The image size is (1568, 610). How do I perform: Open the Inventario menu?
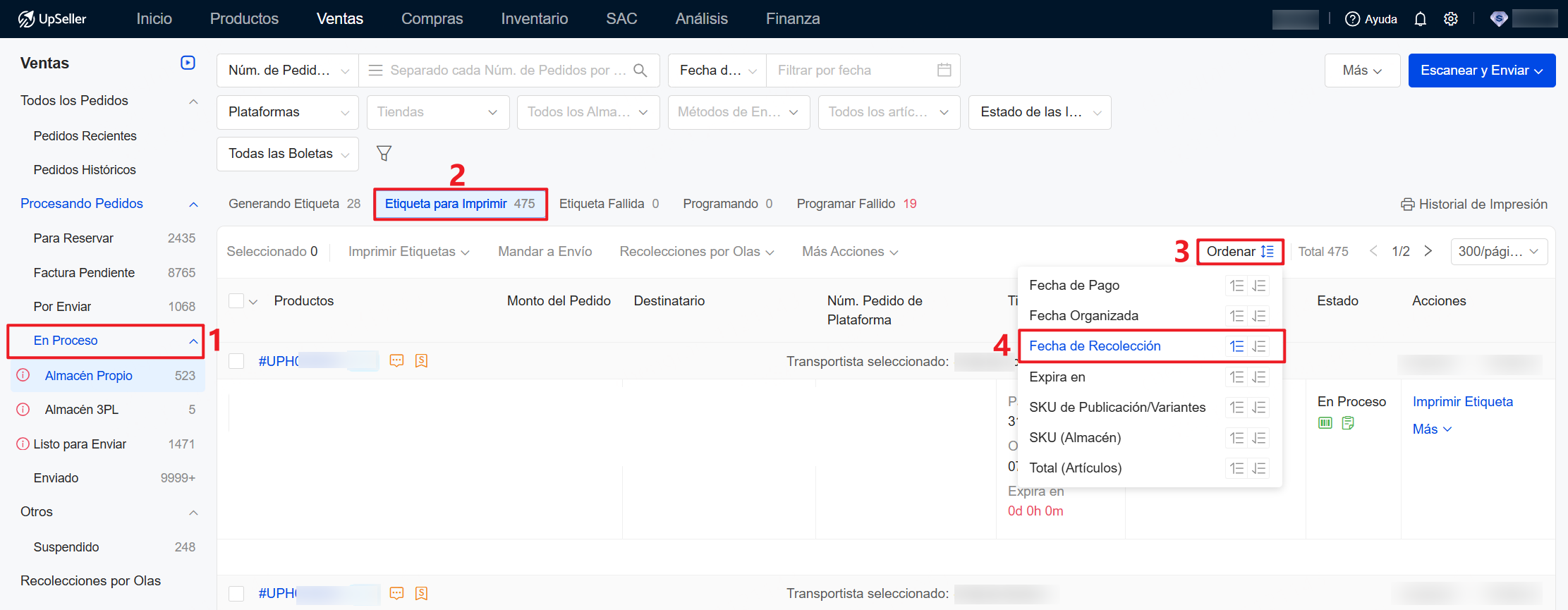tap(534, 19)
